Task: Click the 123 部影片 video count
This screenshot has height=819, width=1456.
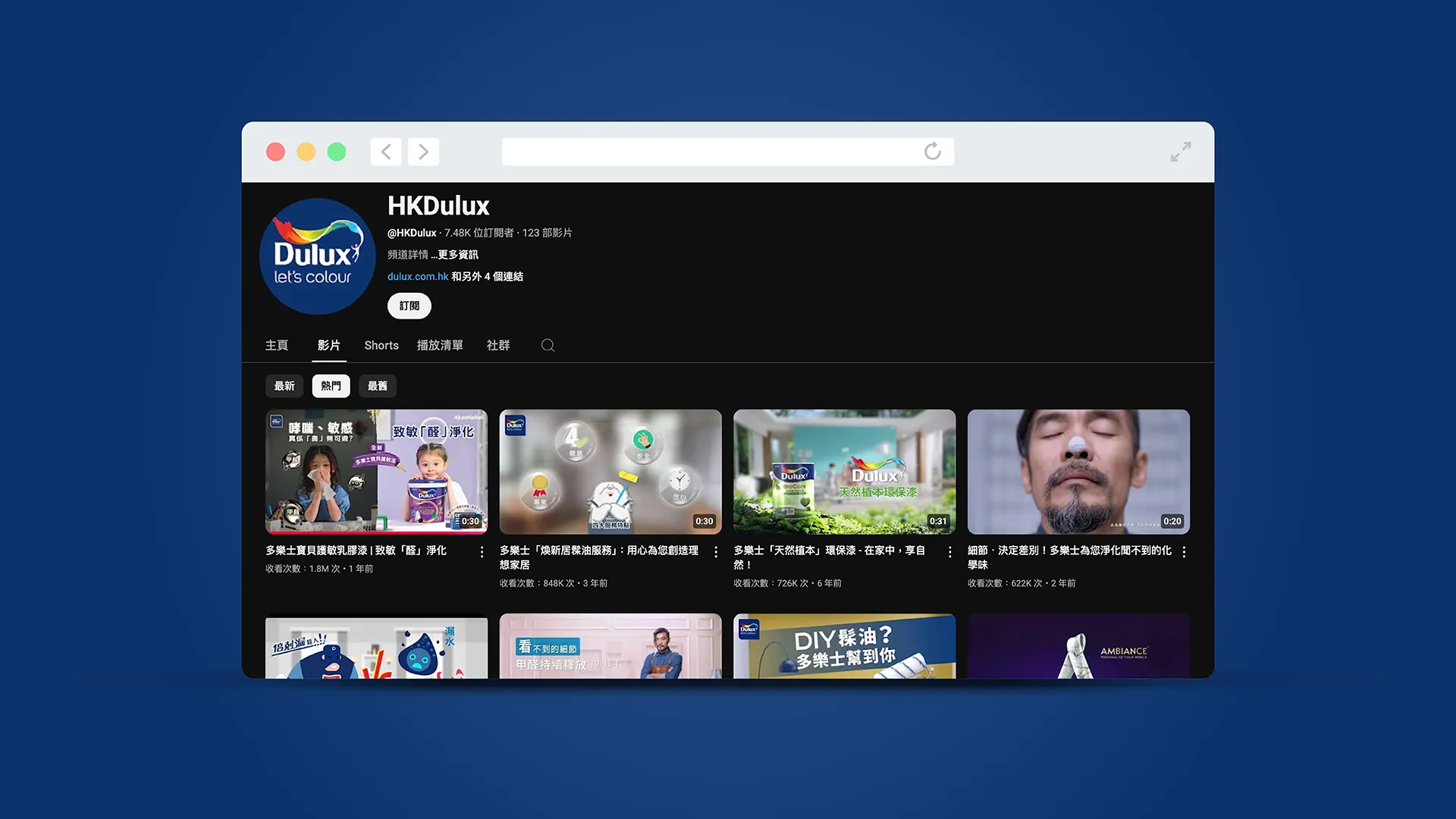Action: click(x=547, y=233)
